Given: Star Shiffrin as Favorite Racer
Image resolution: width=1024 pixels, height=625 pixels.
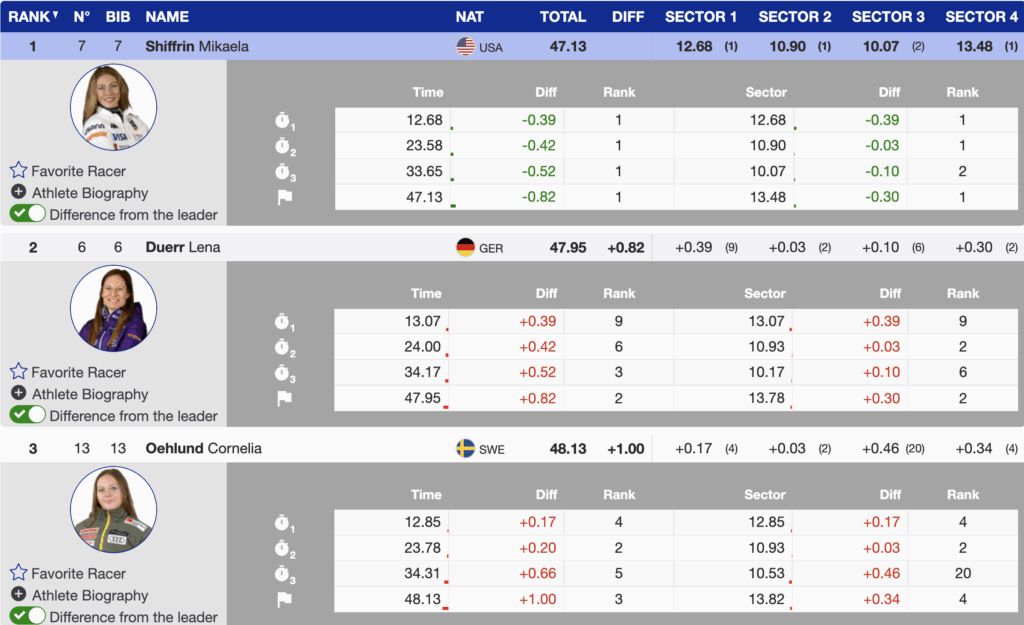Looking at the screenshot, I should [x=18, y=171].
